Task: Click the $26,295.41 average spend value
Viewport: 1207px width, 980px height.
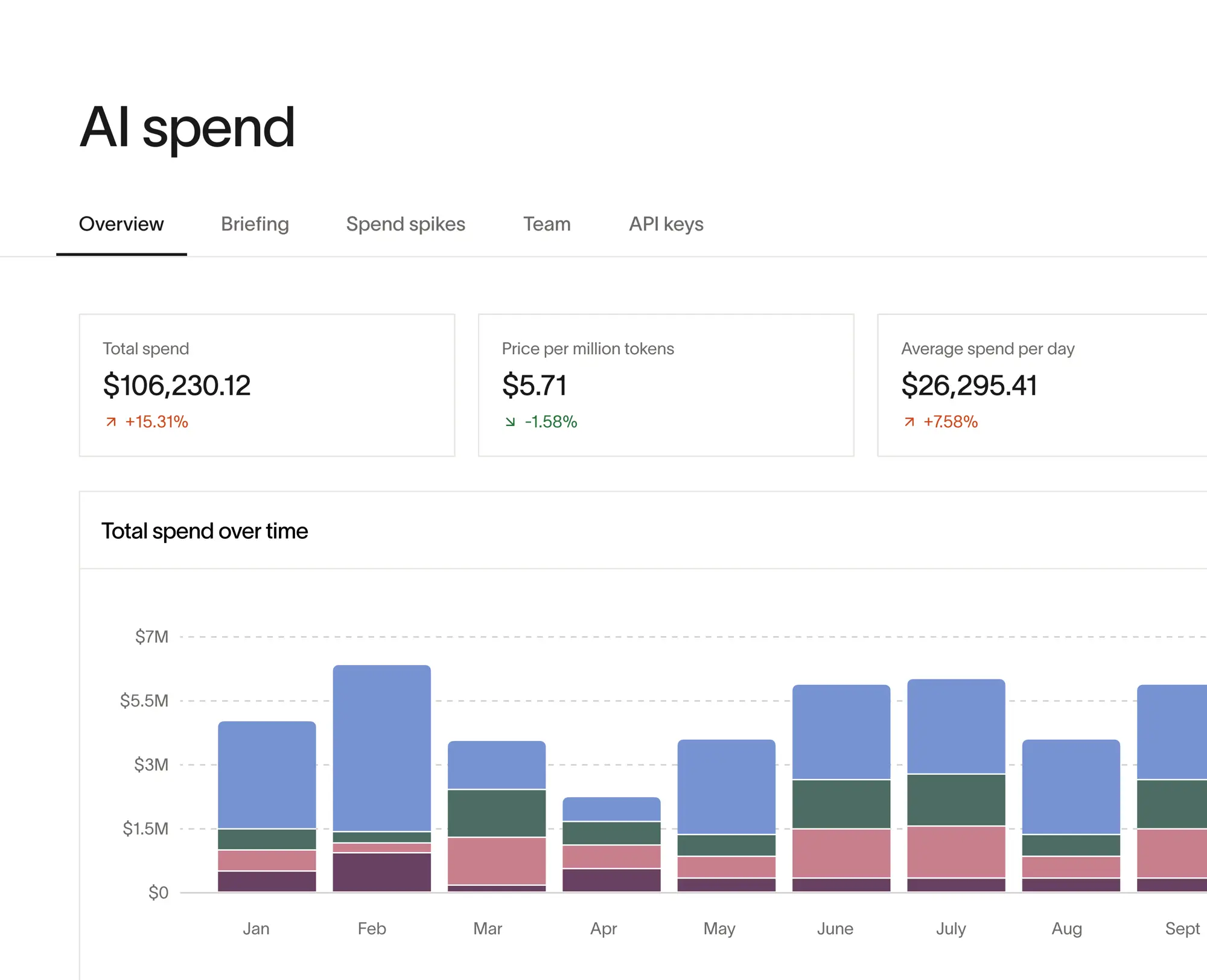Action: click(969, 386)
